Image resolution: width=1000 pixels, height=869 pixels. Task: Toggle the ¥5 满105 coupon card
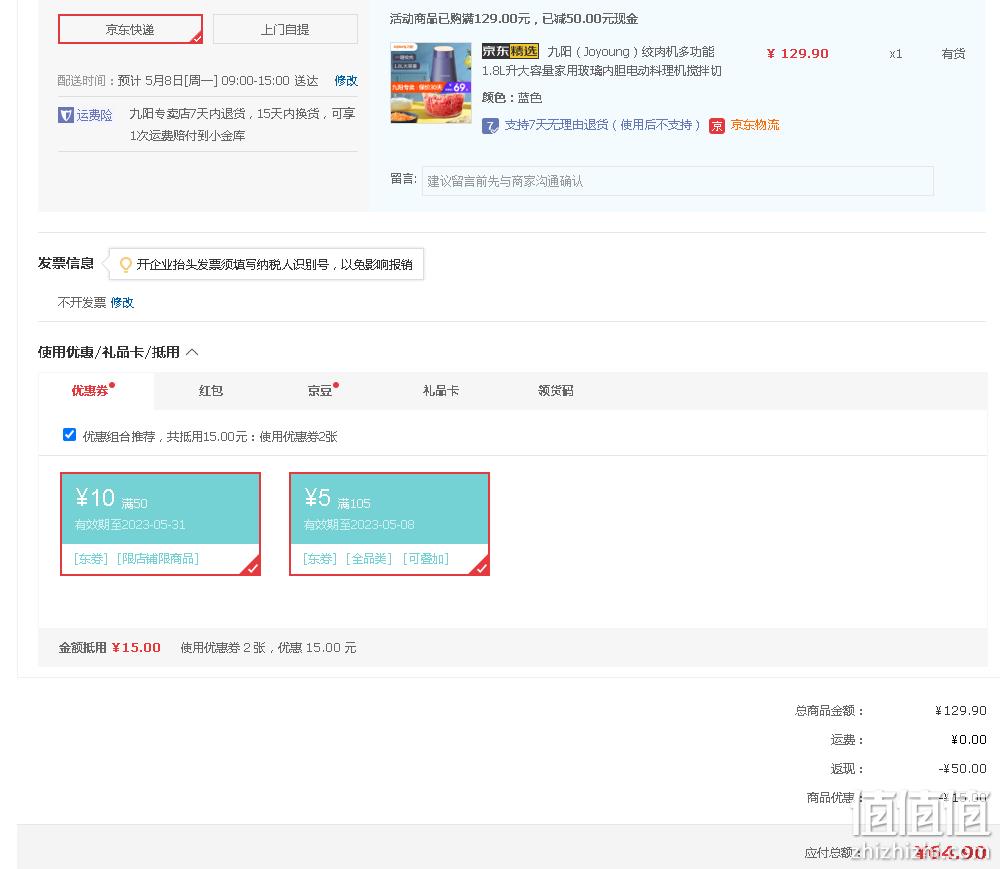389,524
